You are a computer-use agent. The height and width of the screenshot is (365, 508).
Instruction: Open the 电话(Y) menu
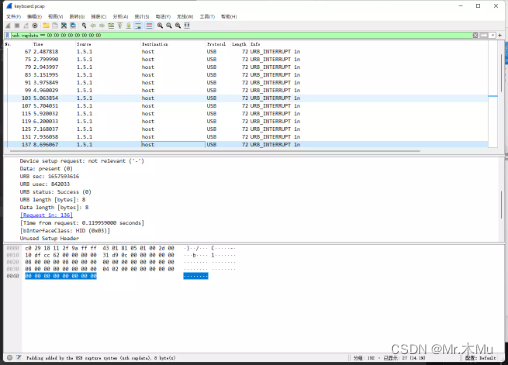[x=163, y=17]
